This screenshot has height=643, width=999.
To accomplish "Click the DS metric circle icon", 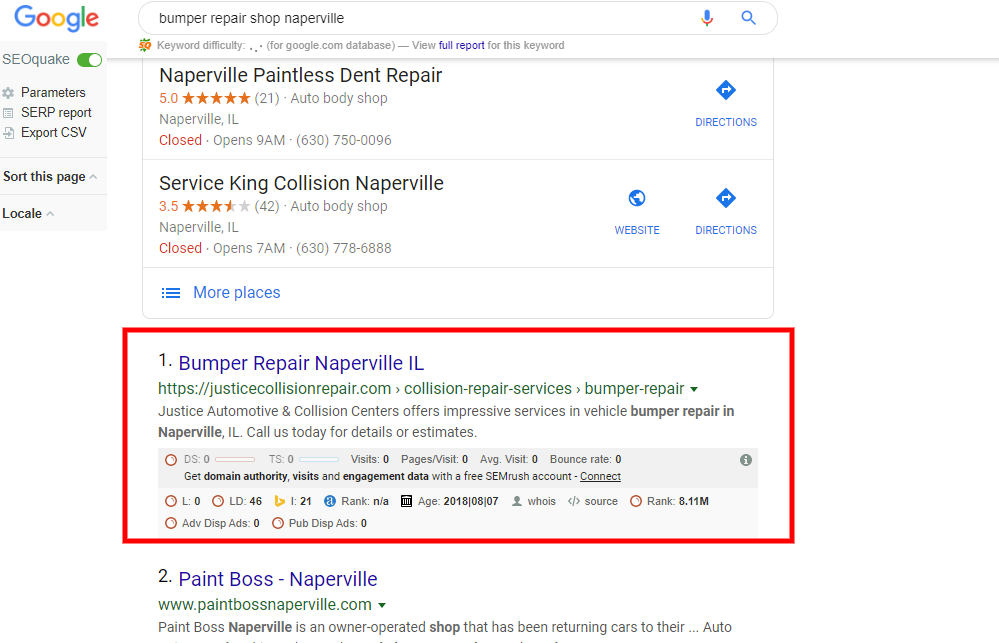I will click(x=171, y=459).
